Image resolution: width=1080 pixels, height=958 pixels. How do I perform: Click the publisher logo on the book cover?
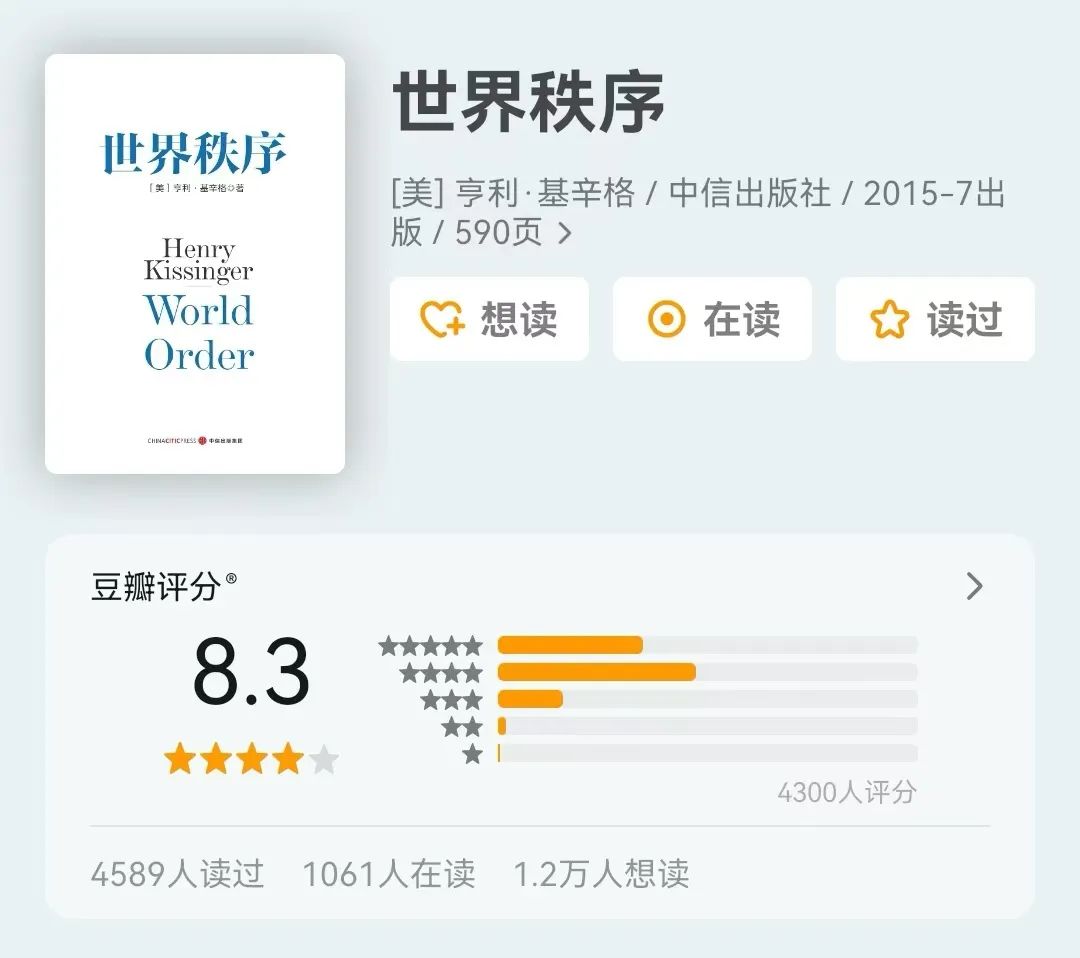point(197,440)
